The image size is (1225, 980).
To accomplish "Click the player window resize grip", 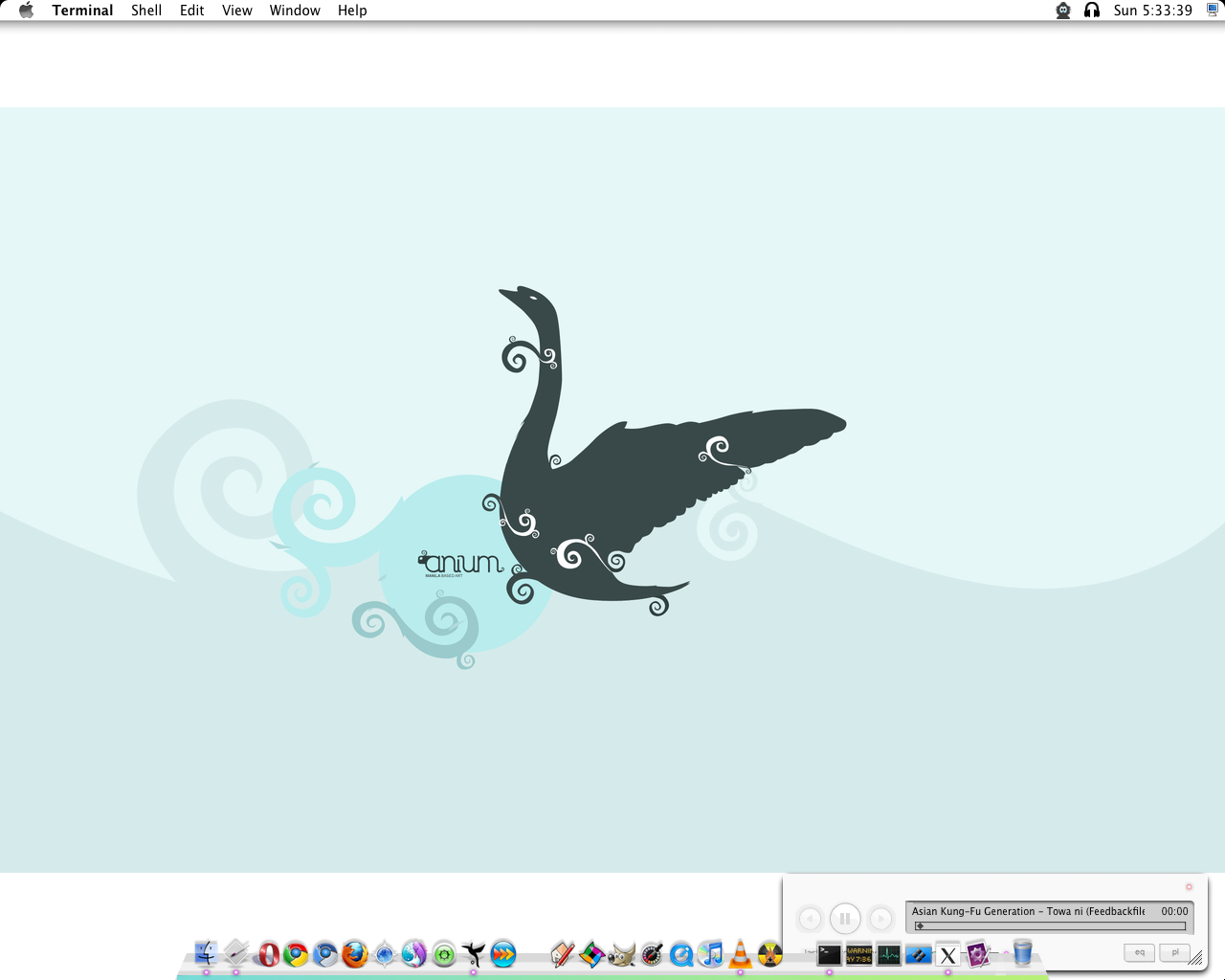I will tap(1196, 957).
